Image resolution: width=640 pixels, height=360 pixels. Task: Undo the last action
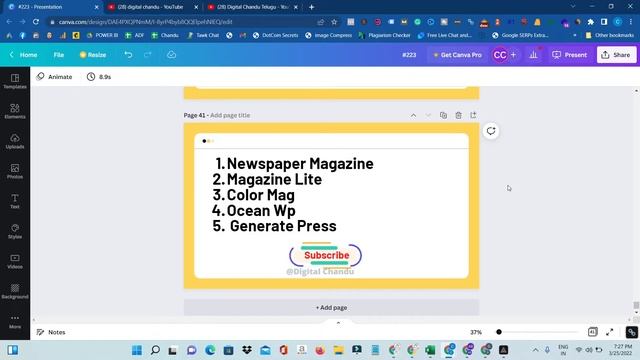(128, 55)
